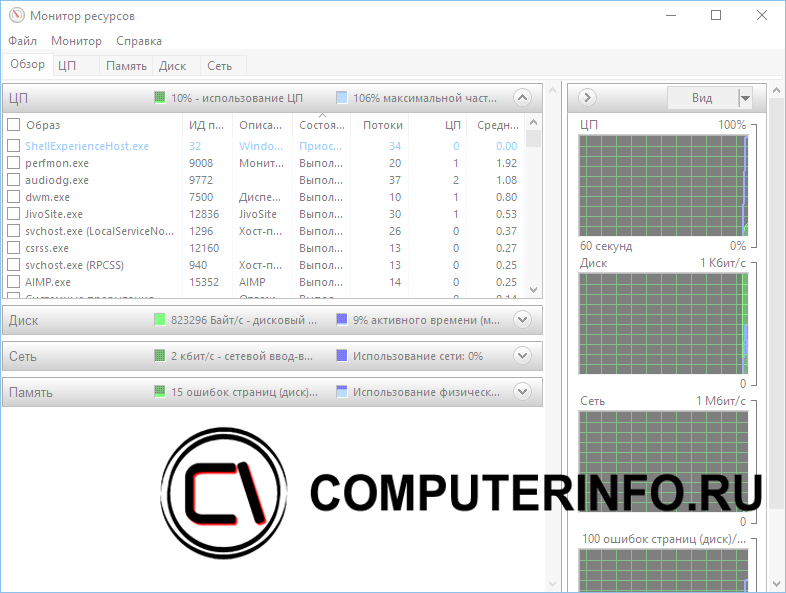Screen dimensions: 786x593
Task: Select the ShellExperienceHost.exe process name
Action: point(87,146)
